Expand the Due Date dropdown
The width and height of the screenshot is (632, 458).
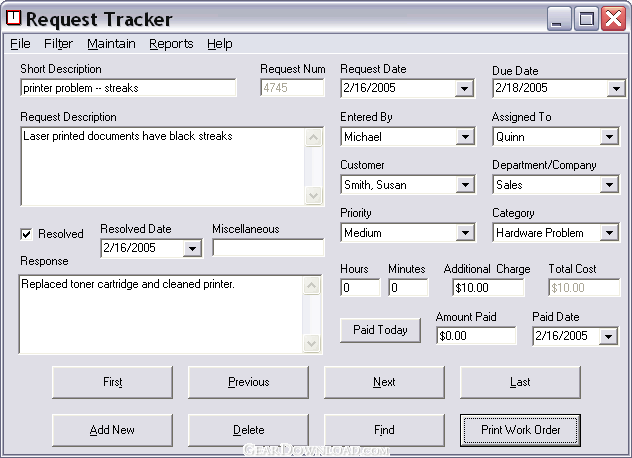pos(616,88)
